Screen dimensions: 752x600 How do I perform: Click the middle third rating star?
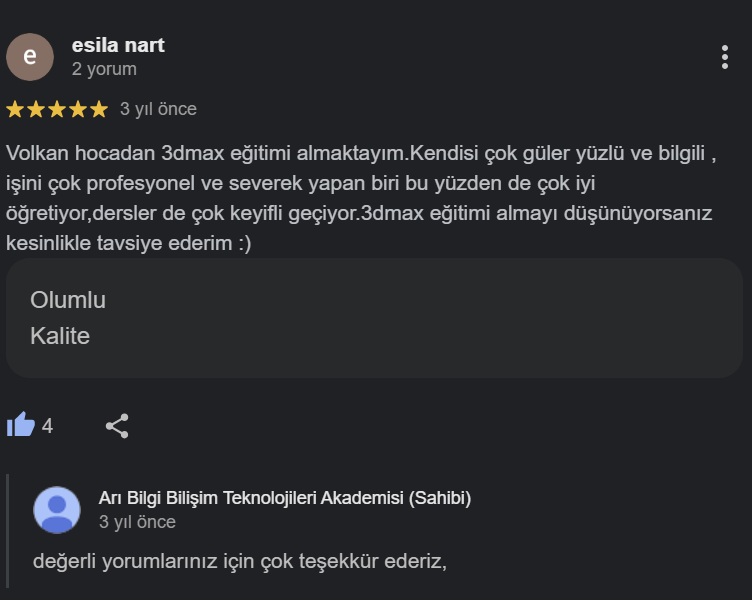click(x=57, y=109)
